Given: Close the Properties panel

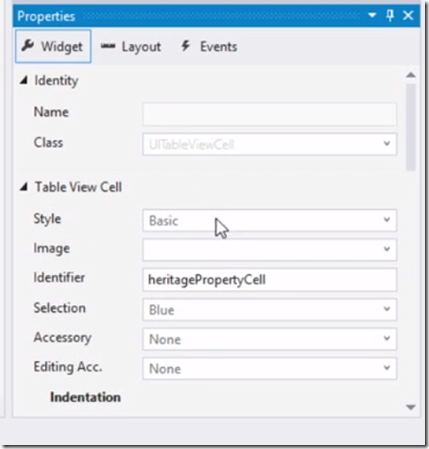Looking at the screenshot, I should [x=408, y=15].
